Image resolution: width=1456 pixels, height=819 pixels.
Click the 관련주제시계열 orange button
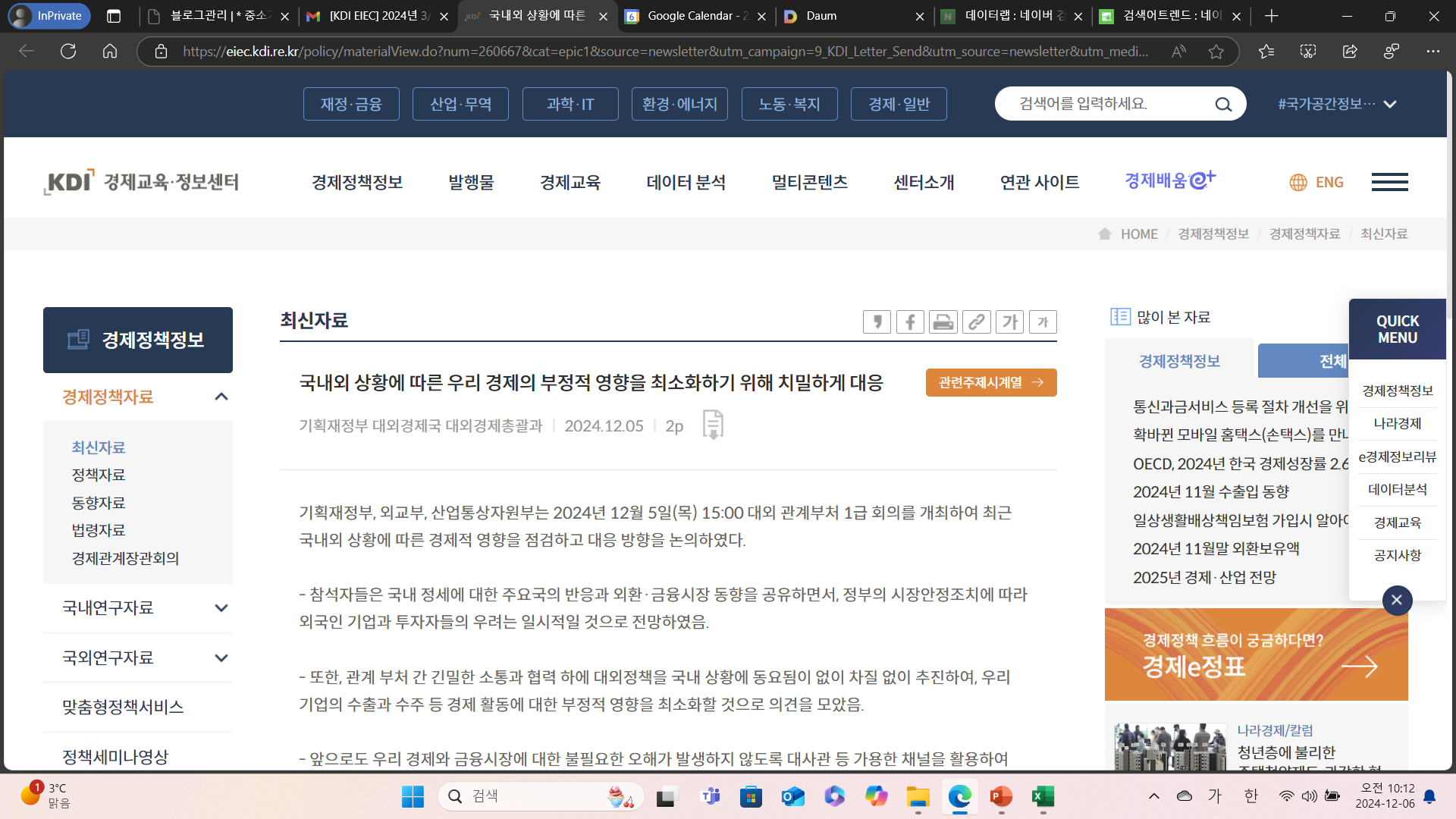click(x=990, y=382)
